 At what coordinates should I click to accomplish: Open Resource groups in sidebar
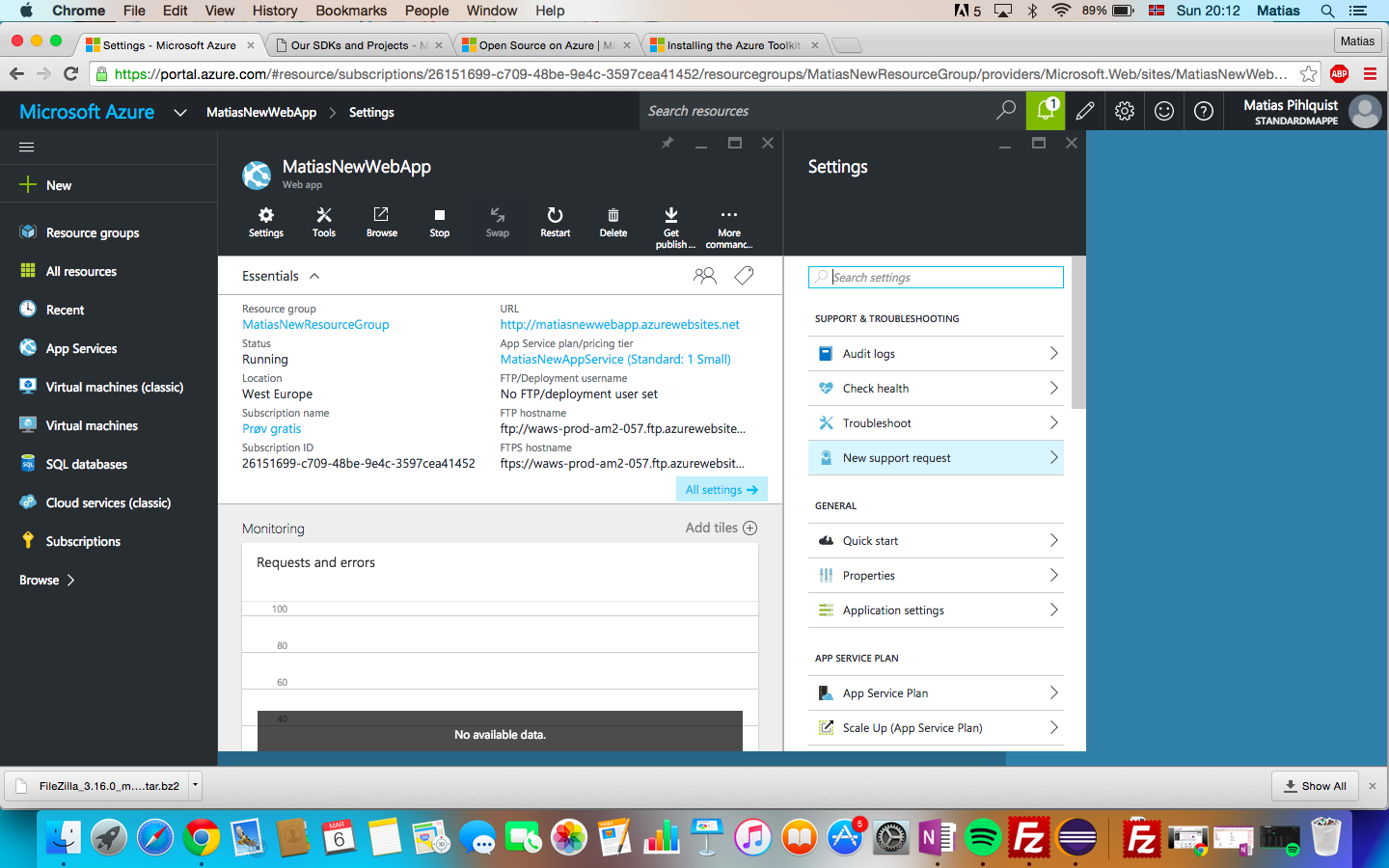coord(93,232)
